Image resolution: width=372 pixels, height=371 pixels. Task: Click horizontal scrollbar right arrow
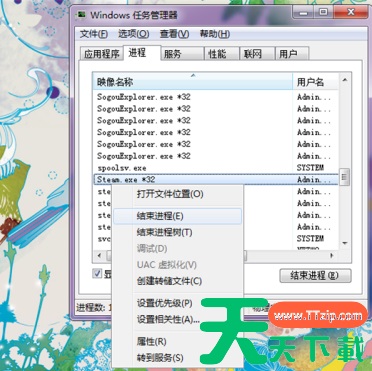(x=332, y=256)
